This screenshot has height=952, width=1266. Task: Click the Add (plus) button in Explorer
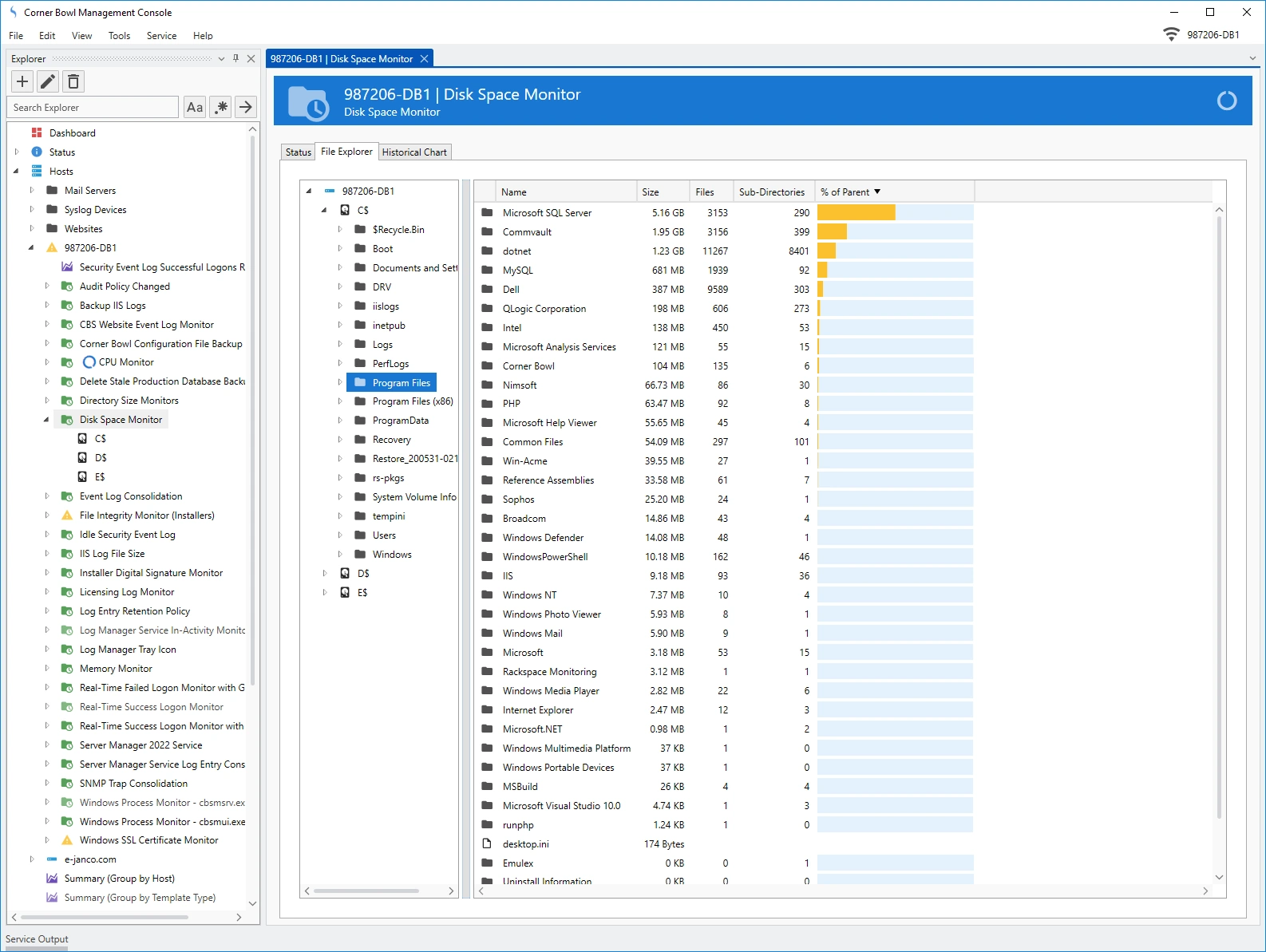pos(22,81)
